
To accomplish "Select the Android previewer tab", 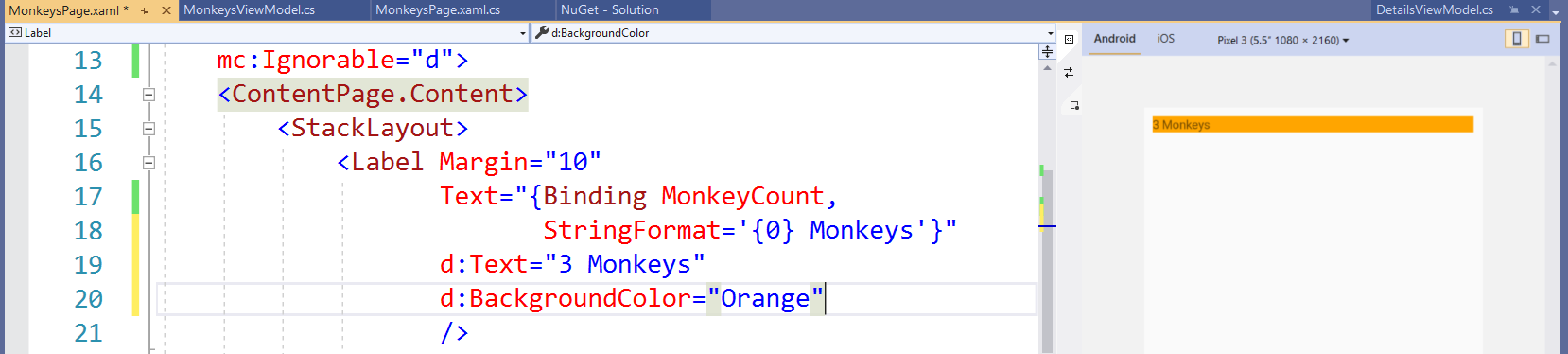I will pyautogui.click(x=1114, y=39).
